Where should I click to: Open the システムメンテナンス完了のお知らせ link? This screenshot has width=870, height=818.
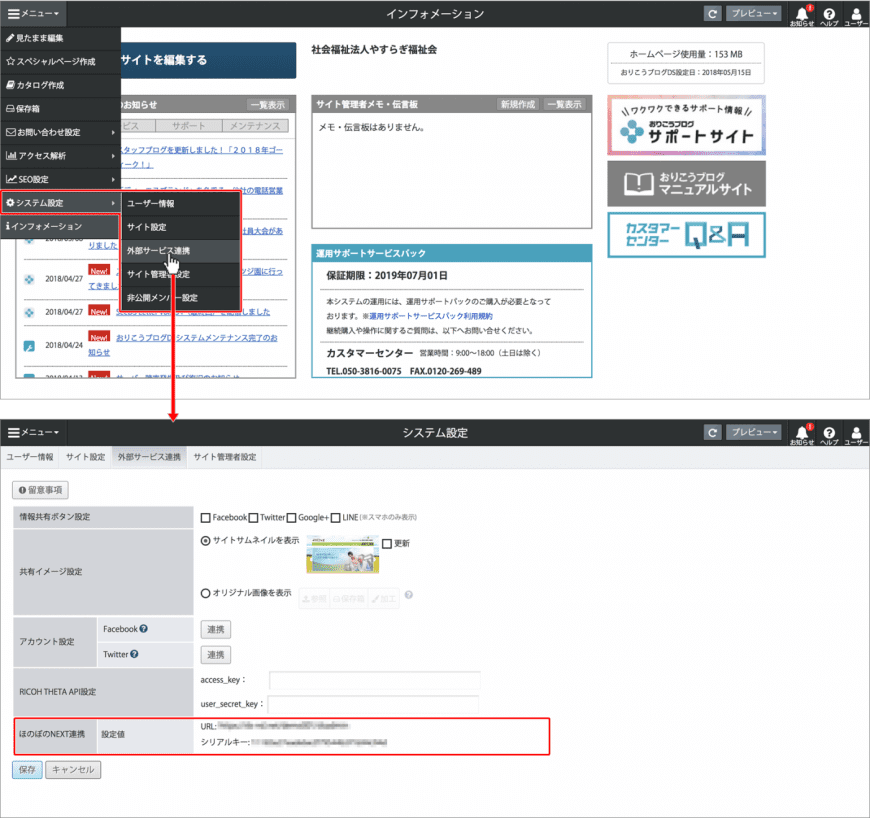tap(196, 338)
